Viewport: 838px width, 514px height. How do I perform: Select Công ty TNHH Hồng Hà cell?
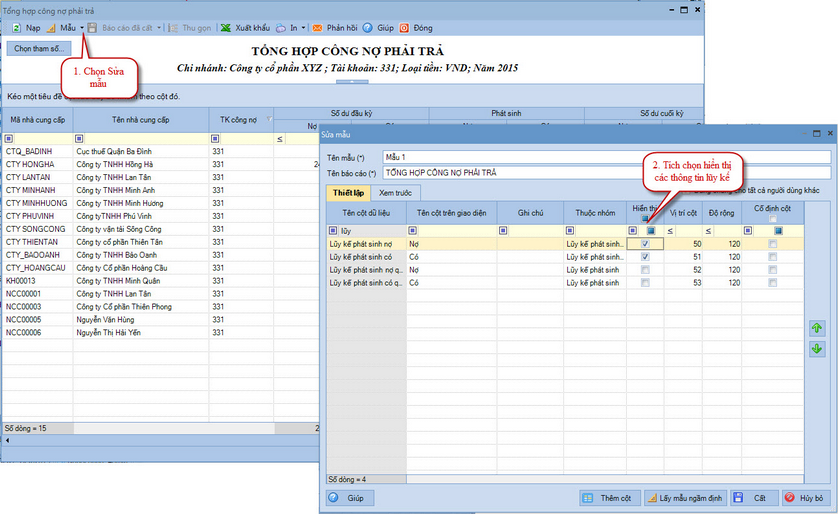pos(141,164)
